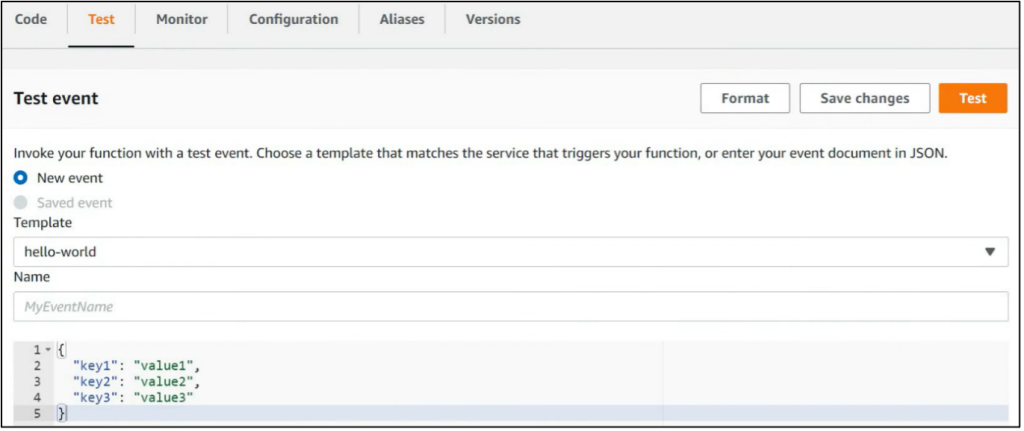Click the Template dropdown arrow

pyautogui.click(x=990, y=252)
